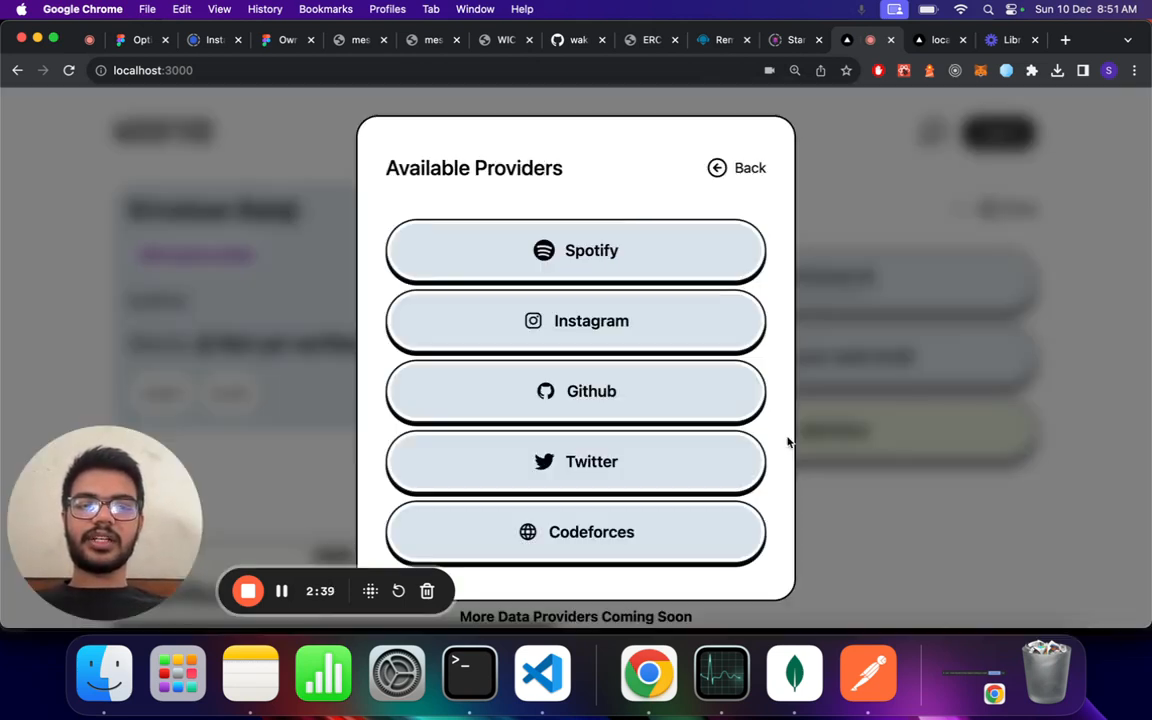Pause the screen recording
Screen dimensions: 1152x720
coord(282,591)
